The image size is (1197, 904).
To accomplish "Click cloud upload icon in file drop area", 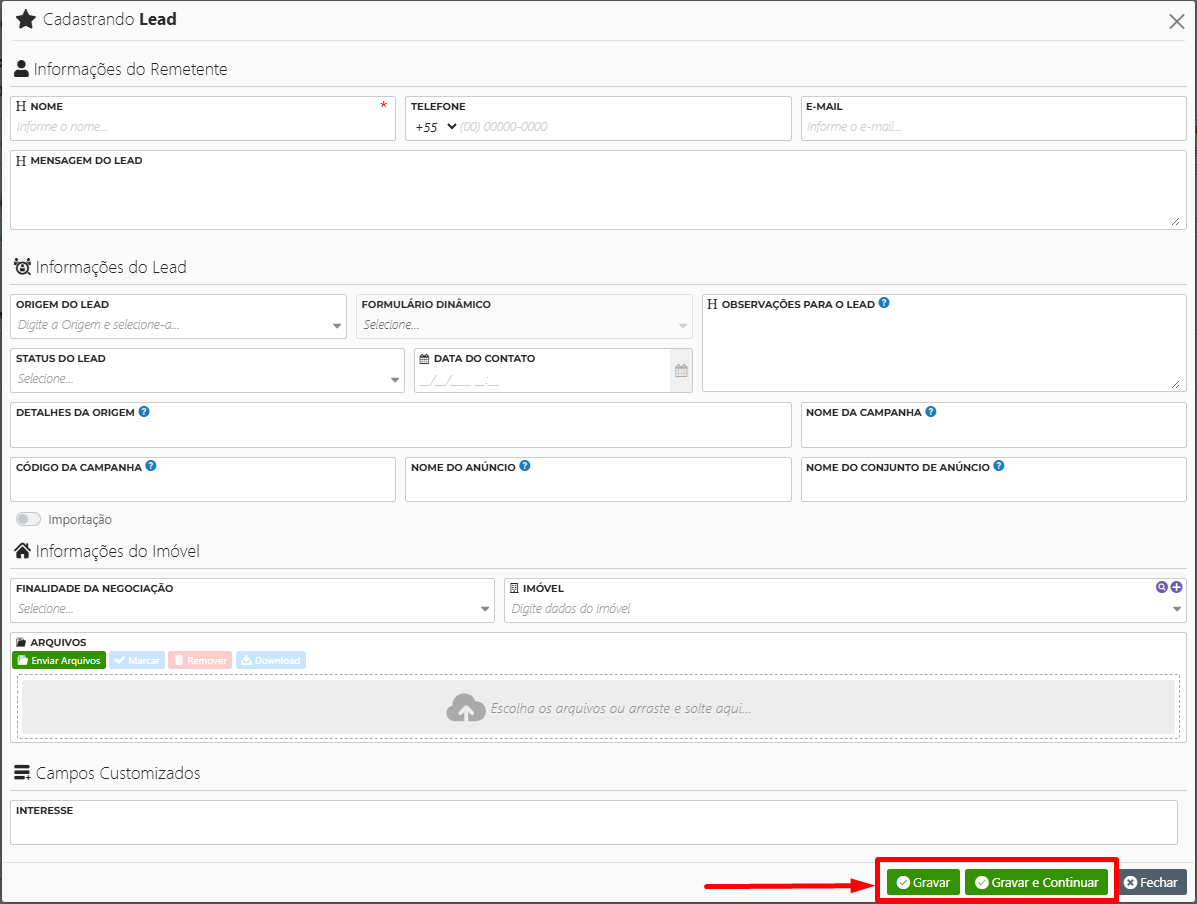I will pos(465,708).
